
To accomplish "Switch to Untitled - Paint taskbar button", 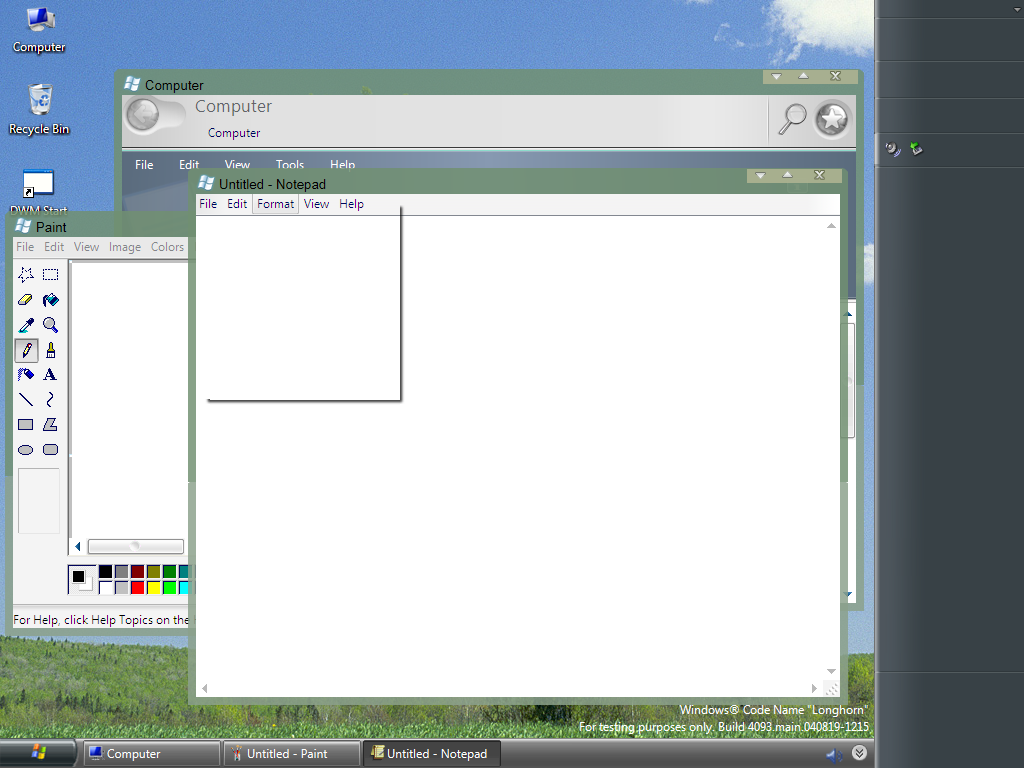I will click(291, 754).
